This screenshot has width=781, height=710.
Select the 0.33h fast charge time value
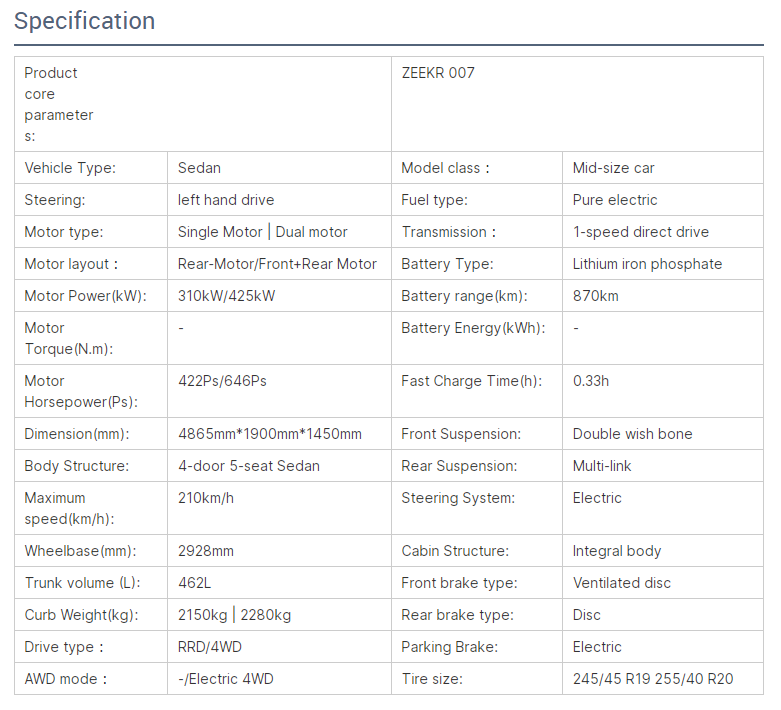pos(590,381)
